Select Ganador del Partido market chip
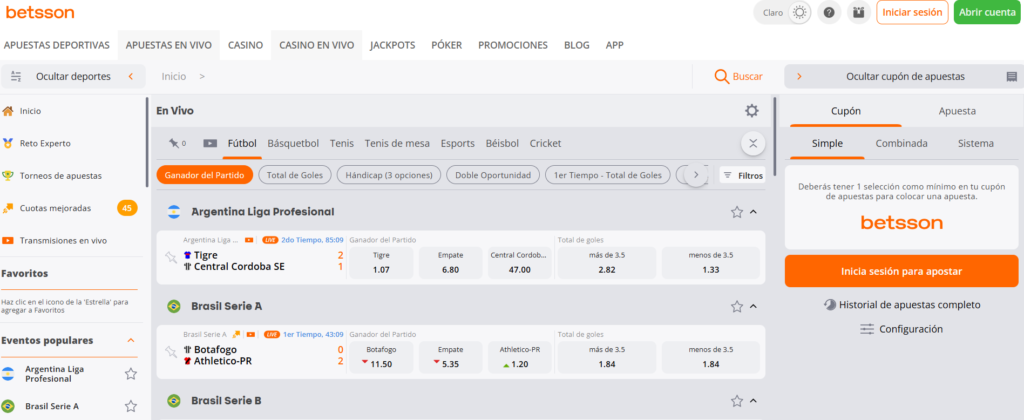The image size is (1024, 420). click(x=204, y=175)
